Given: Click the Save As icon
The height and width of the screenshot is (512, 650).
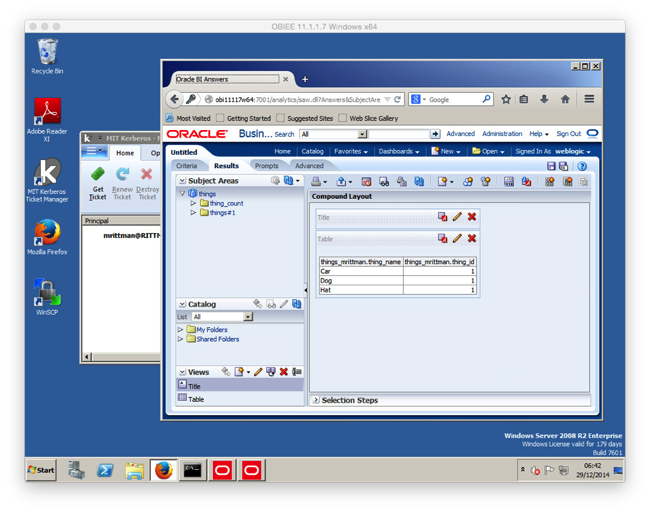Looking at the screenshot, I should point(563,166).
